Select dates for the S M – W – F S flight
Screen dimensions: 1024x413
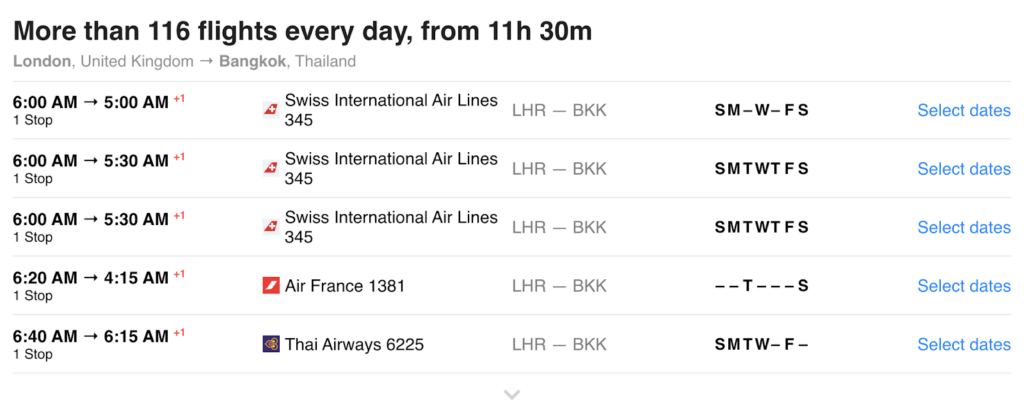(x=963, y=110)
